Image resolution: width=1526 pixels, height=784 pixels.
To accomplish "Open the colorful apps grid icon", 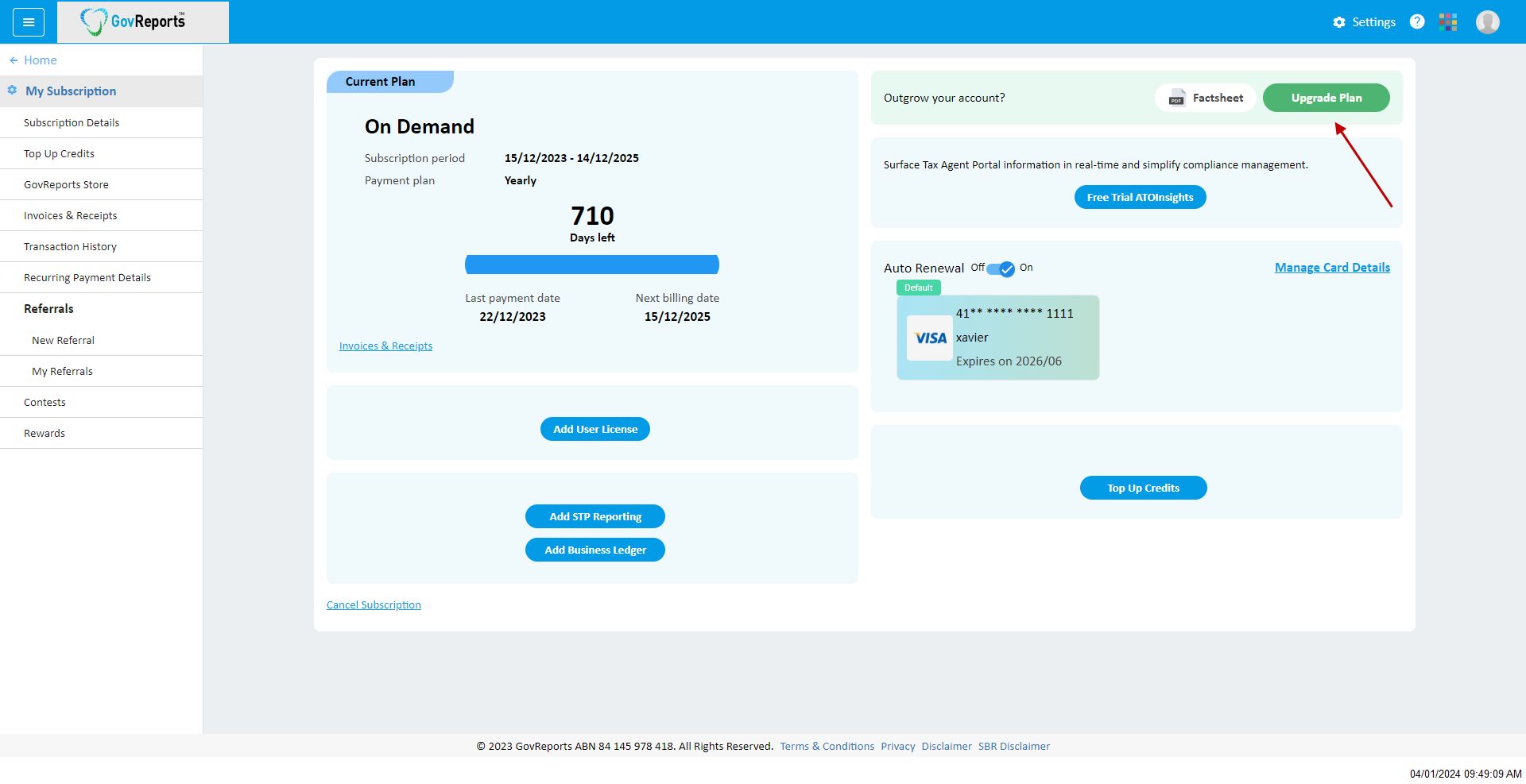I will (x=1448, y=22).
